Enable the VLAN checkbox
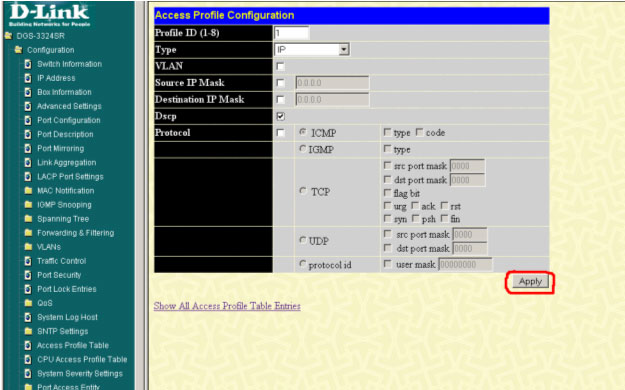Image resolution: width=625 pixels, height=390 pixels. pyautogui.click(x=281, y=66)
